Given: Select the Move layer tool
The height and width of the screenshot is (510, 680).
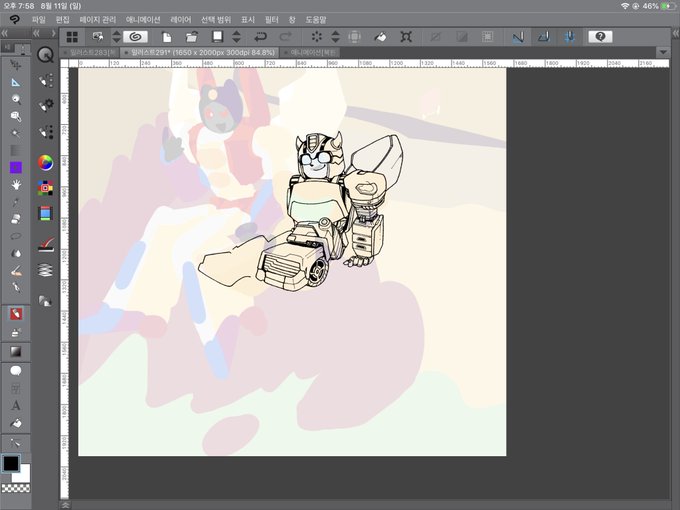Looking at the screenshot, I should pos(16,65).
